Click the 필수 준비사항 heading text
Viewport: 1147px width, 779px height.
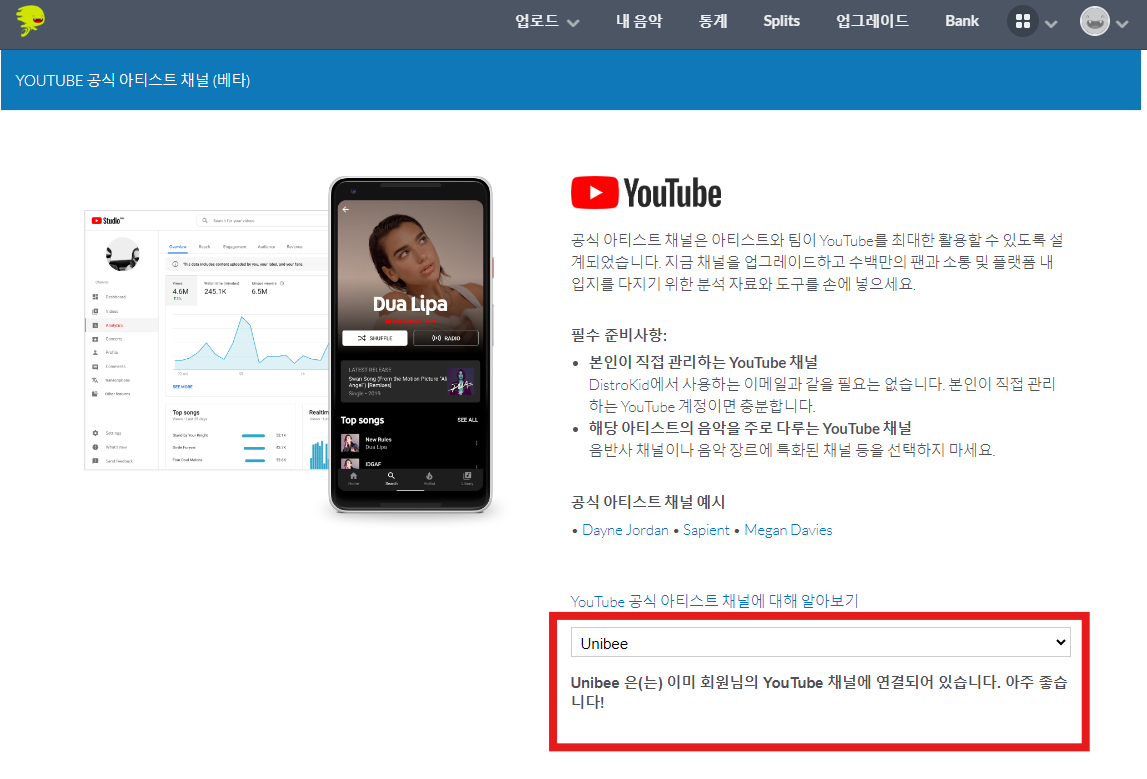[619, 334]
